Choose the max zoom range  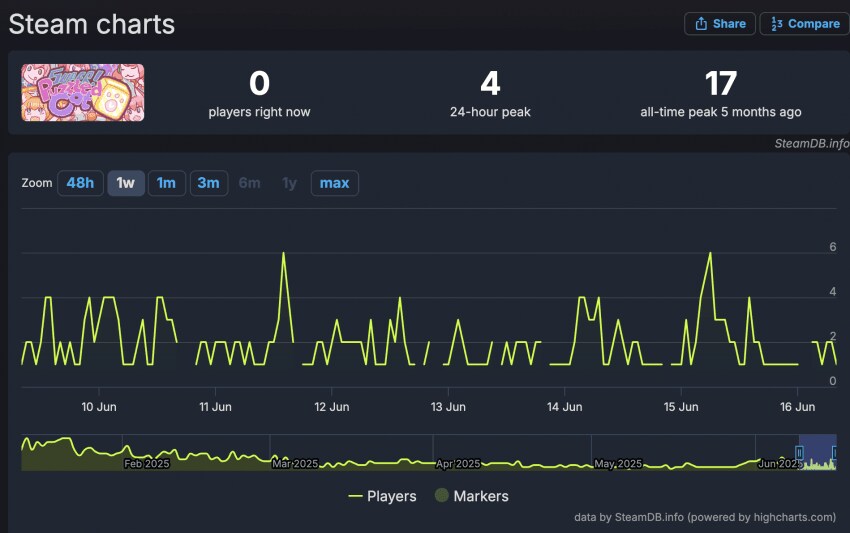click(x=334, y=183)
